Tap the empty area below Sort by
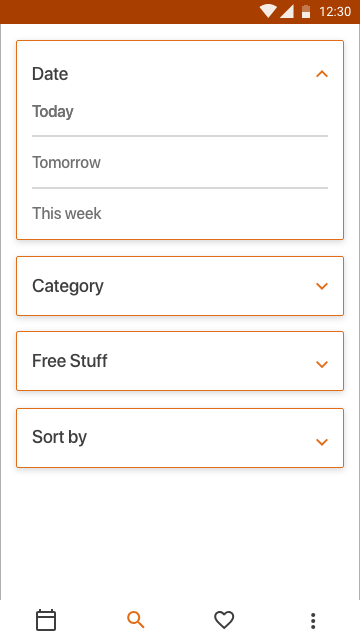This screenshot has width=360, height=640. click(180, 533)
